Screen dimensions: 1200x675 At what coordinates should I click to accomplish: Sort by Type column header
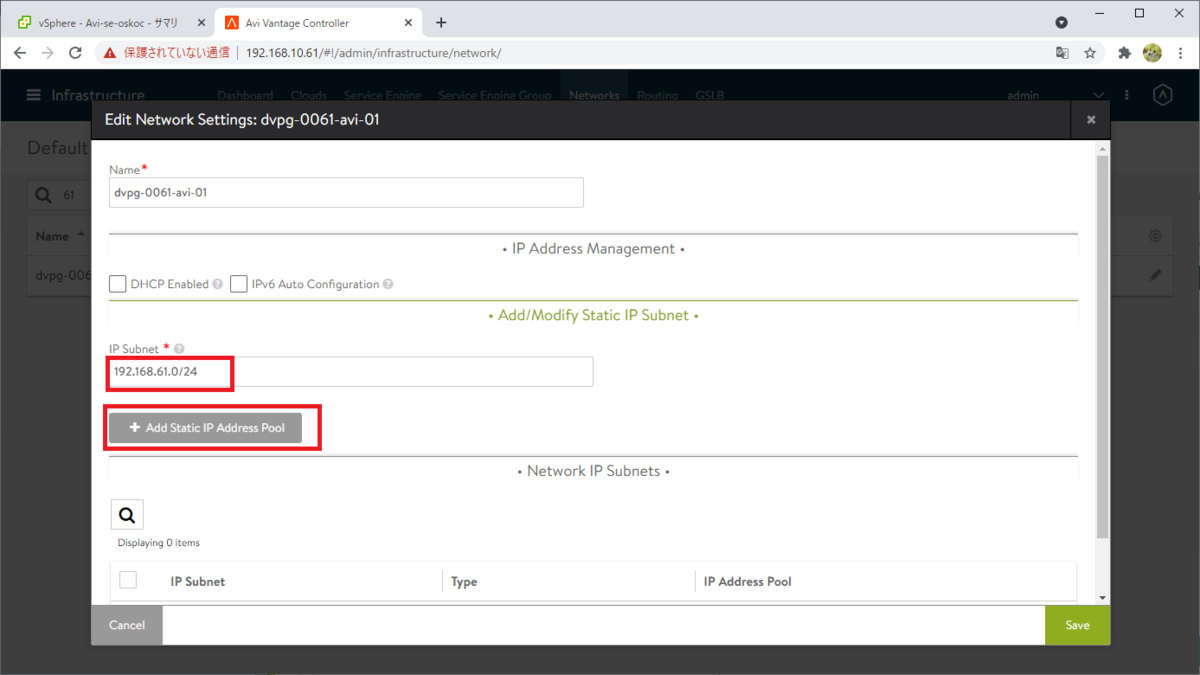pos(464,581)
